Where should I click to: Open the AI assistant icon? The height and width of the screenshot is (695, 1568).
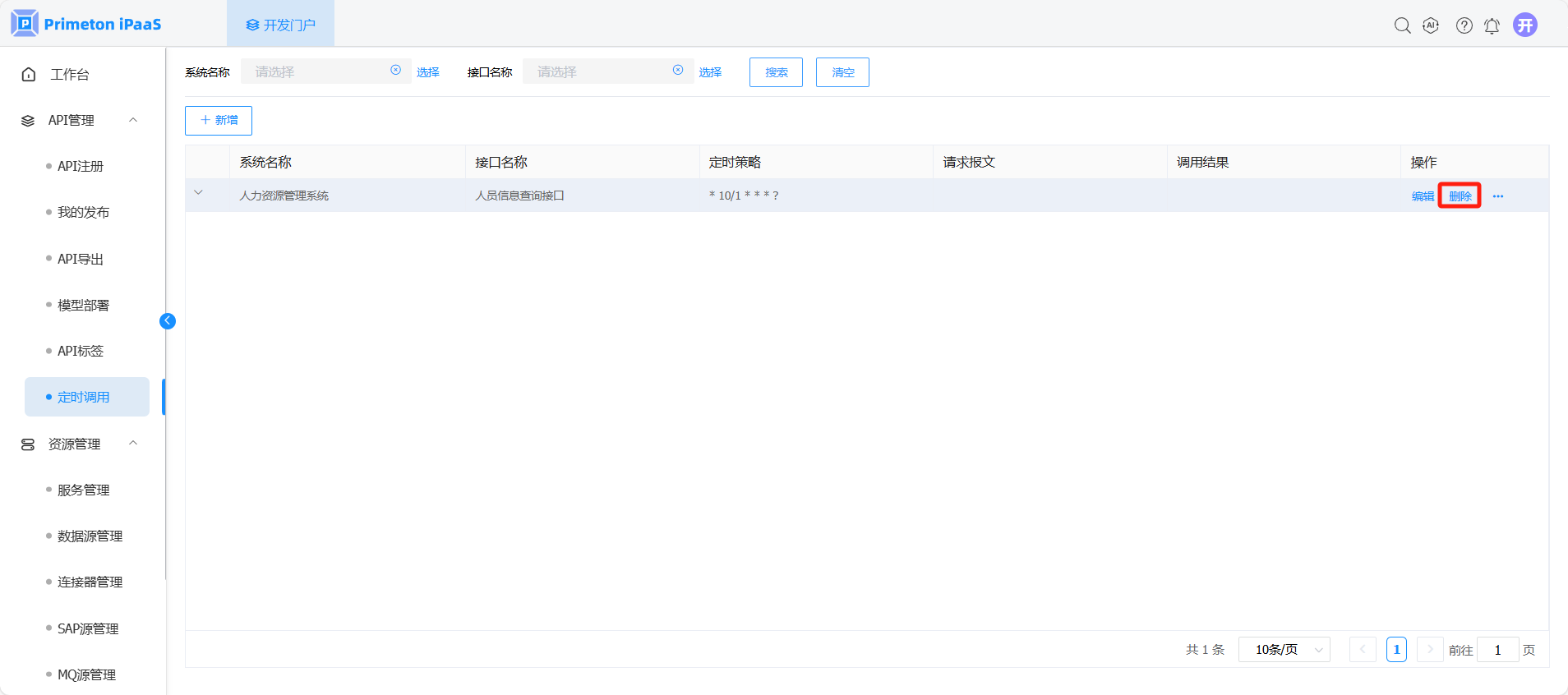tap(1431, 25)
